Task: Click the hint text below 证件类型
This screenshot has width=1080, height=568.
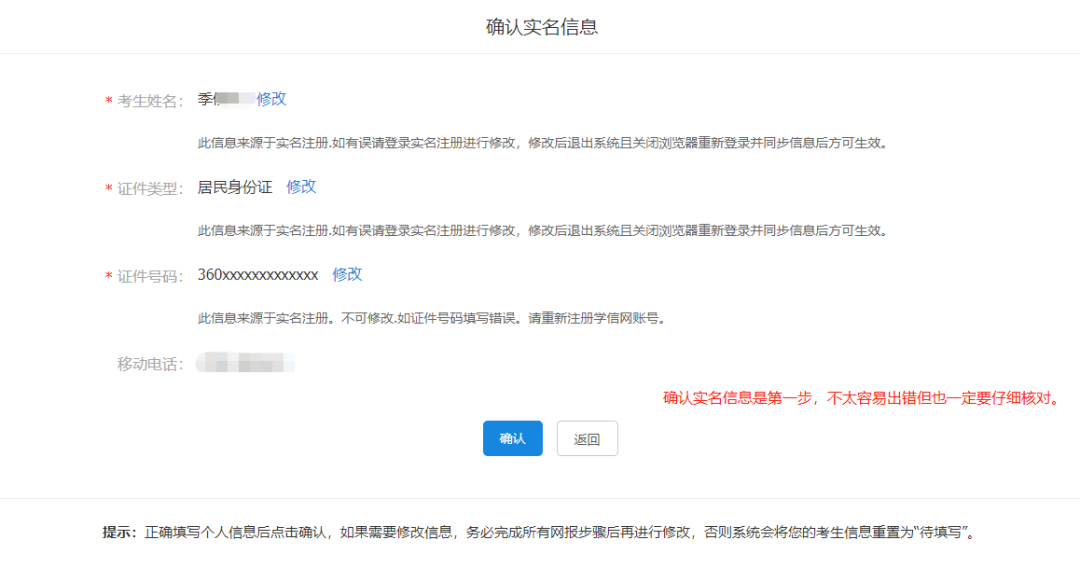Action: (x=542, y=231)
